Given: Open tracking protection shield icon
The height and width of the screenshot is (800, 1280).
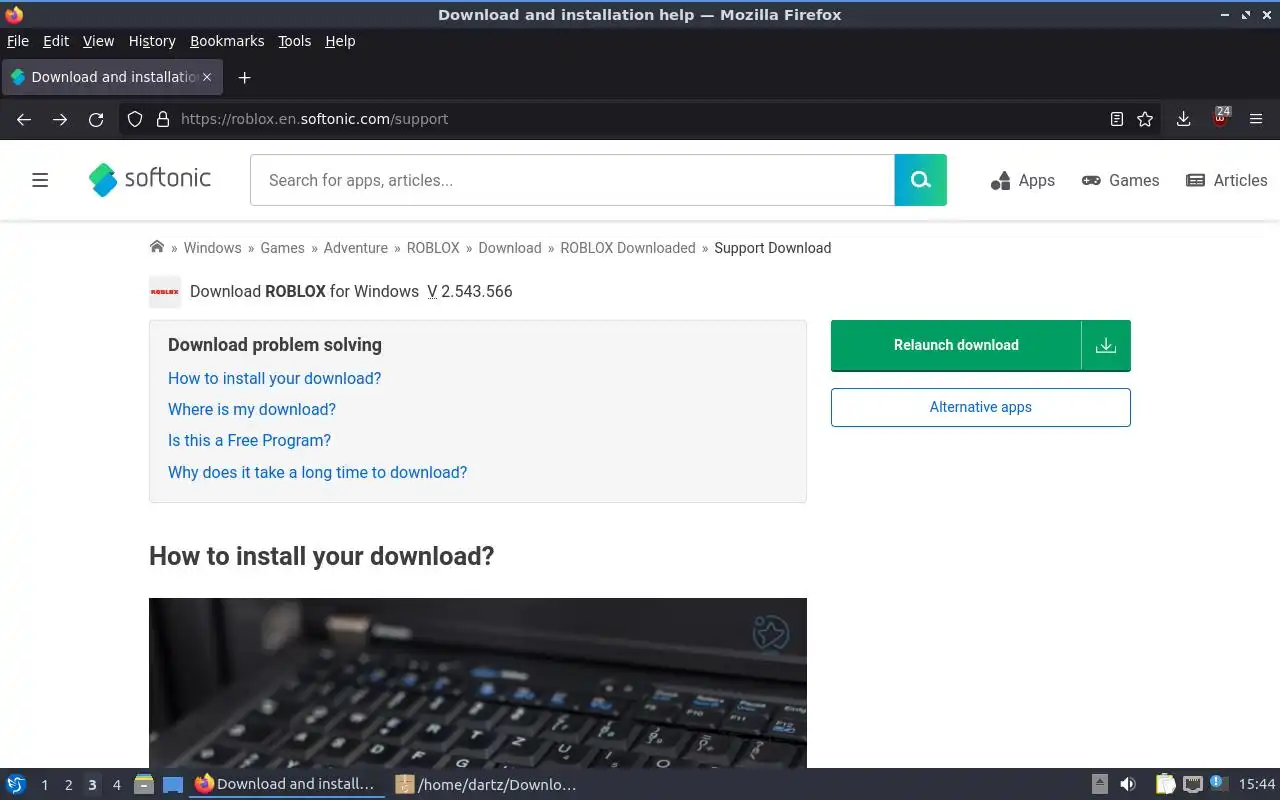Looking at the screenshot, I should coord(135,119).
